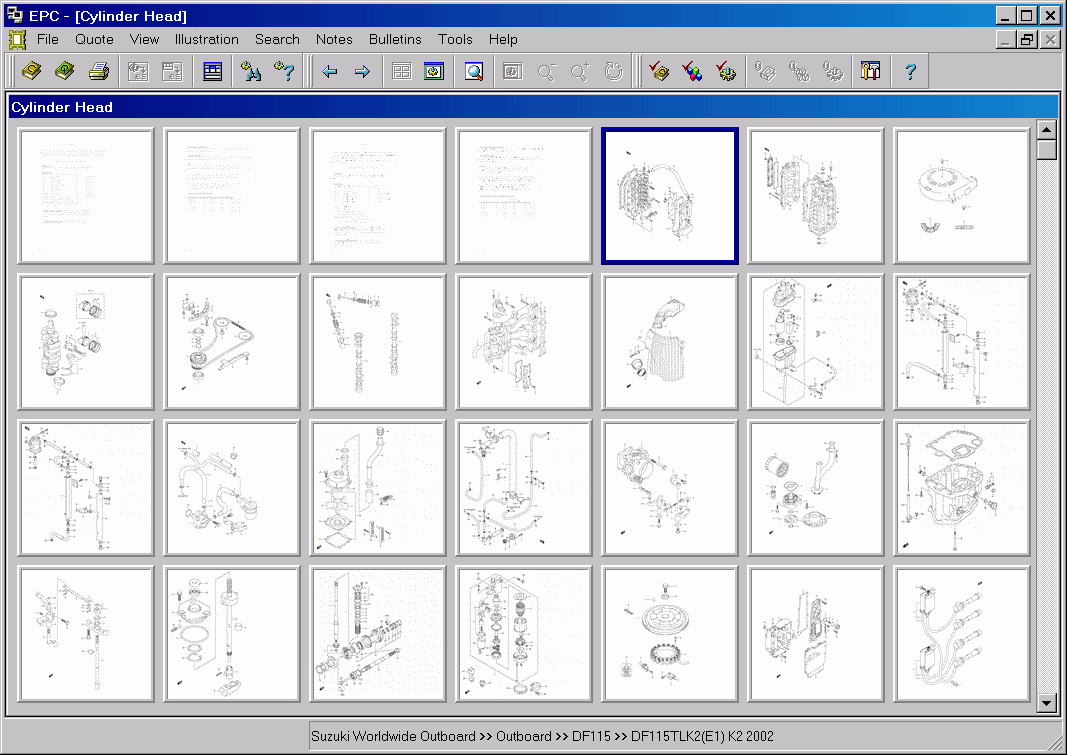Navigate back using the left arrow icon
This screenshot has height=755, width=1067.
[330, 70]
